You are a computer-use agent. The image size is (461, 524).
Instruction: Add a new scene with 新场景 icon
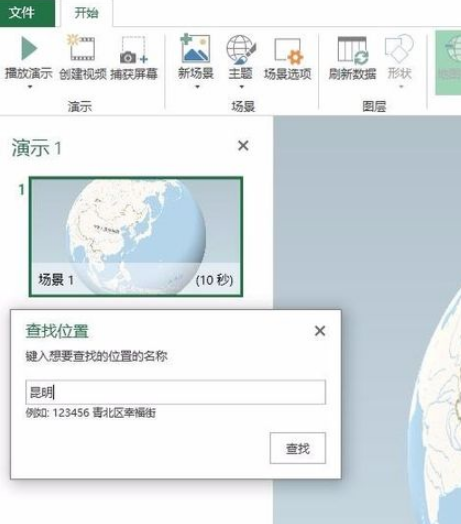click(x=195, y=49)
